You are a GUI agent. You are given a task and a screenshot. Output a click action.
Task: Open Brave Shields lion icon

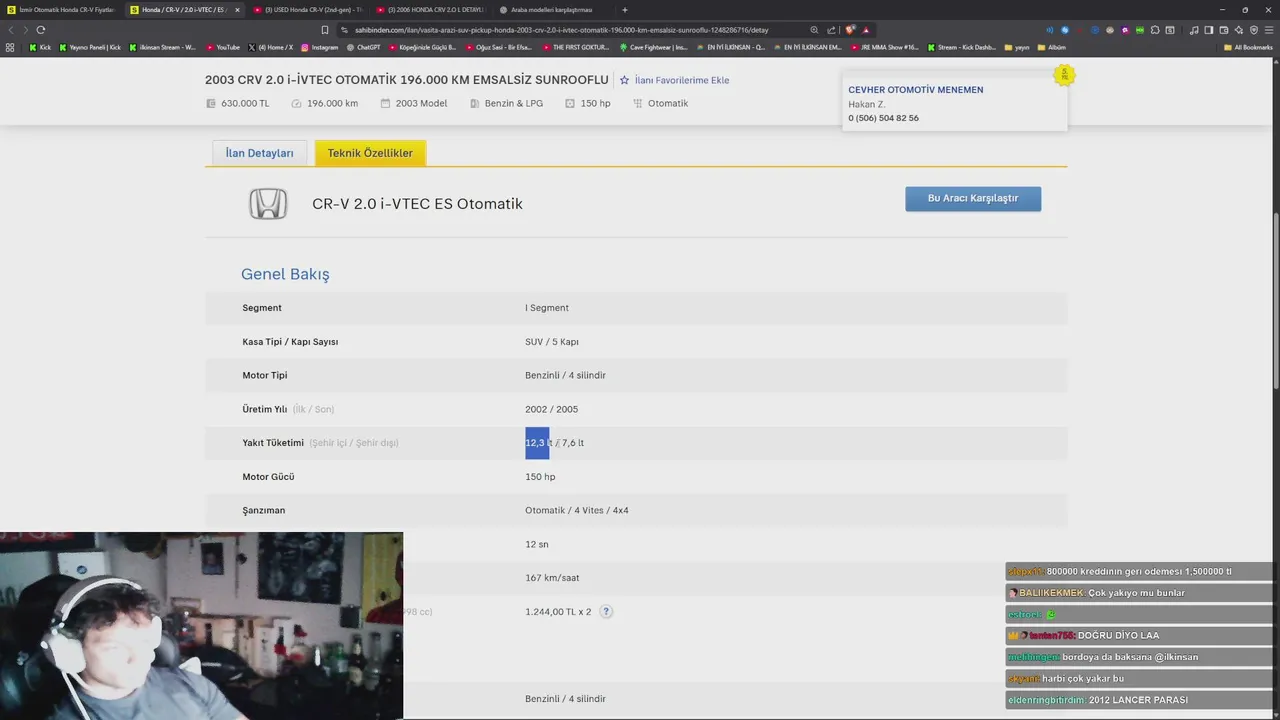[x=850, y=30]
